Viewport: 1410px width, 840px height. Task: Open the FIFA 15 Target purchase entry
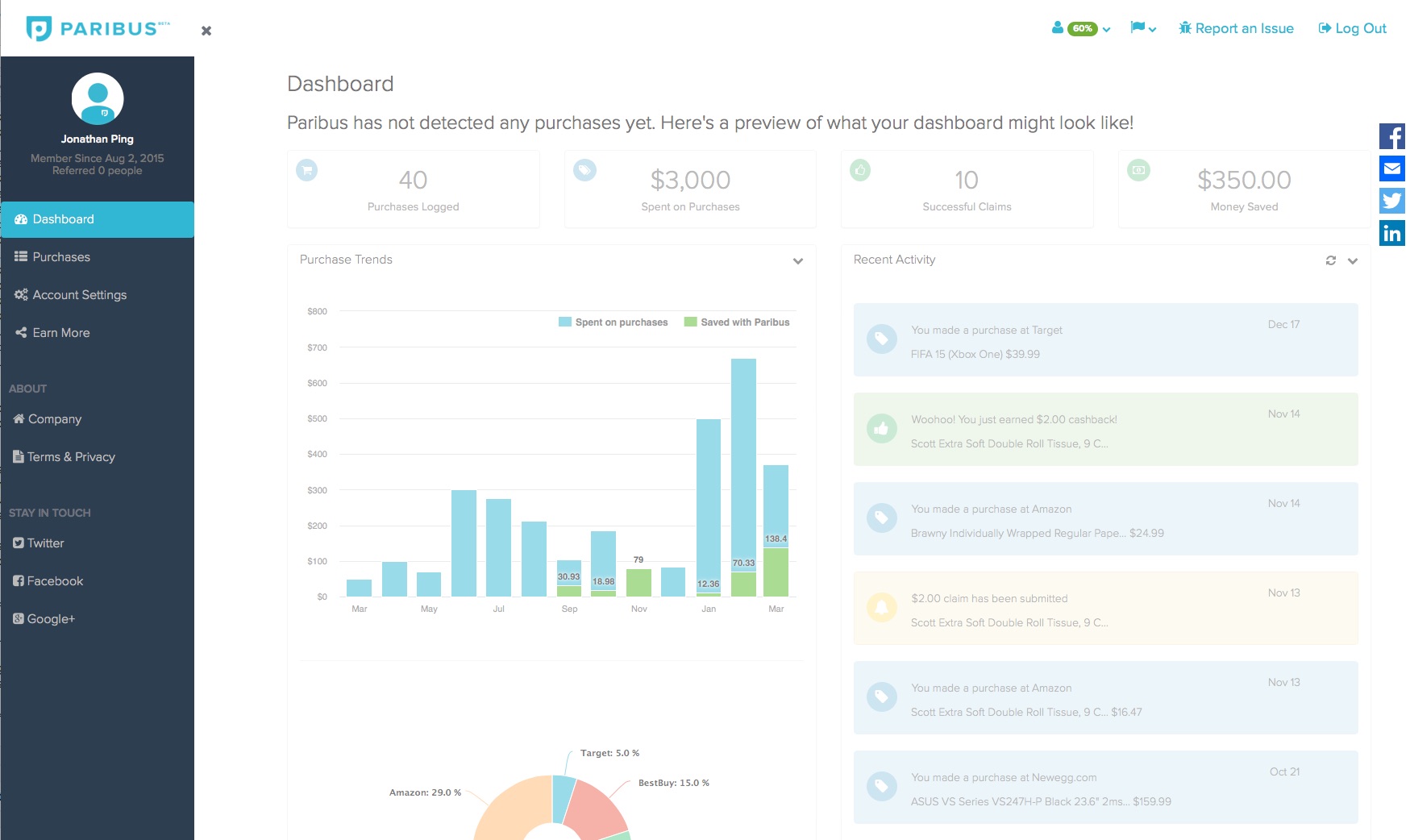pos(1105,339)
